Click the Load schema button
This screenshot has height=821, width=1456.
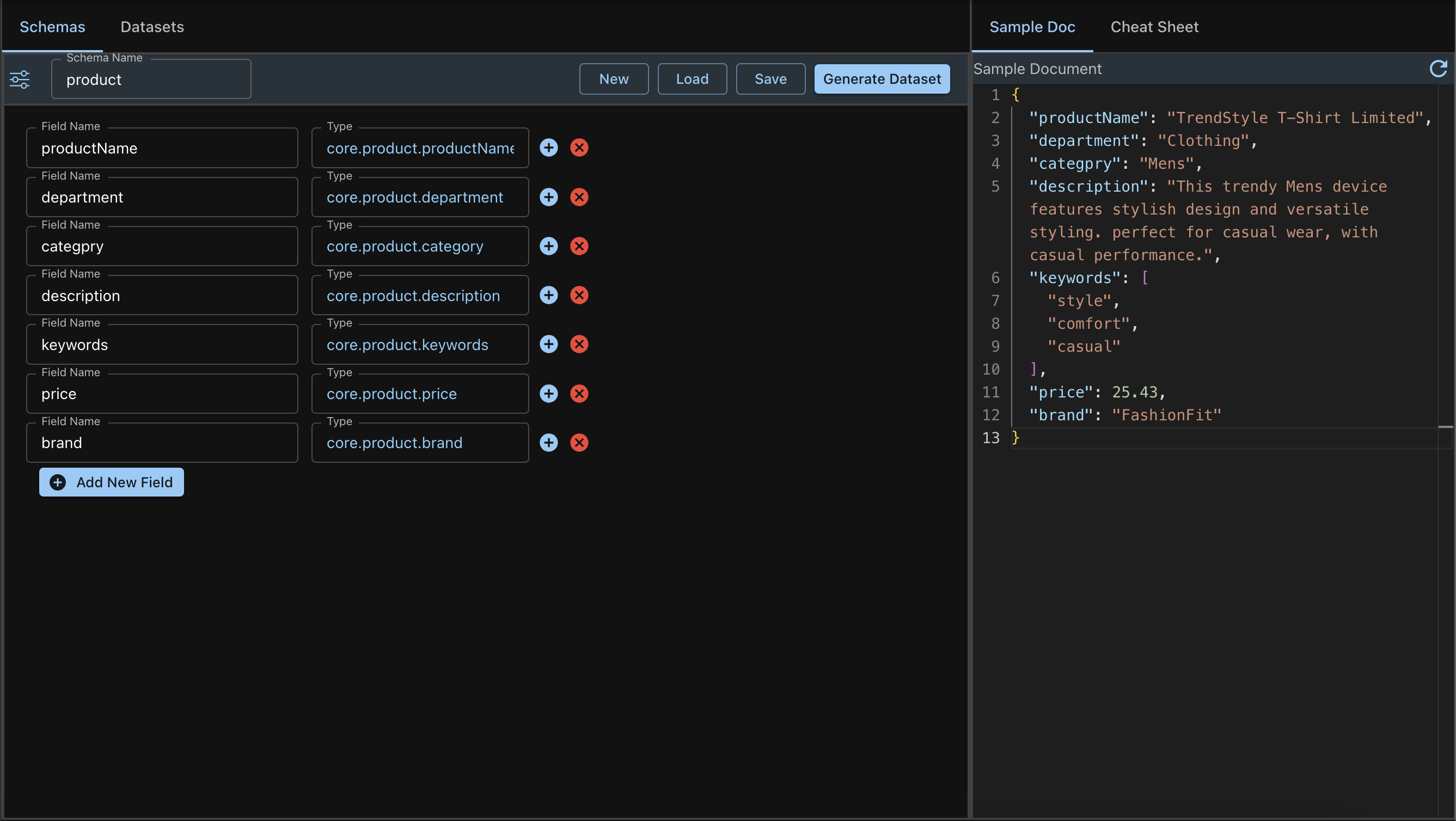tap(691, 78)
